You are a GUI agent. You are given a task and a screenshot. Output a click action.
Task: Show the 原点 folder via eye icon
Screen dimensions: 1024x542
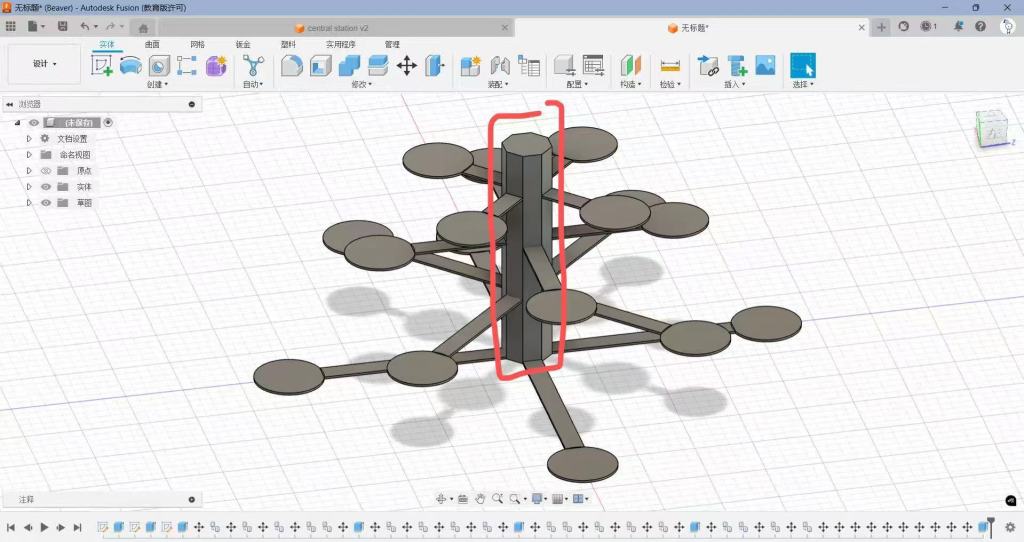pyautogui.click(x=45, y=171)
